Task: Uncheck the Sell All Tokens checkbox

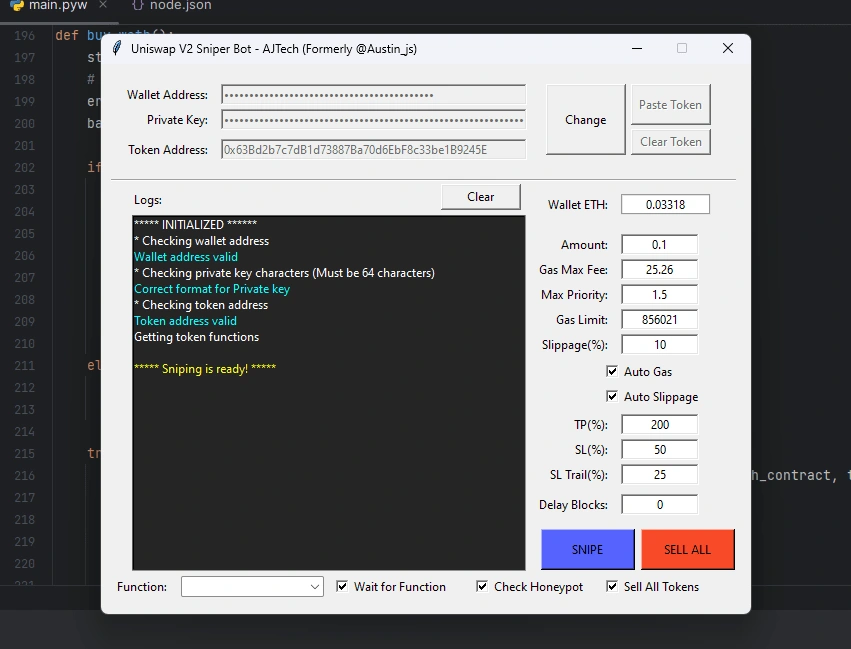Action: (x=612, y=586)
